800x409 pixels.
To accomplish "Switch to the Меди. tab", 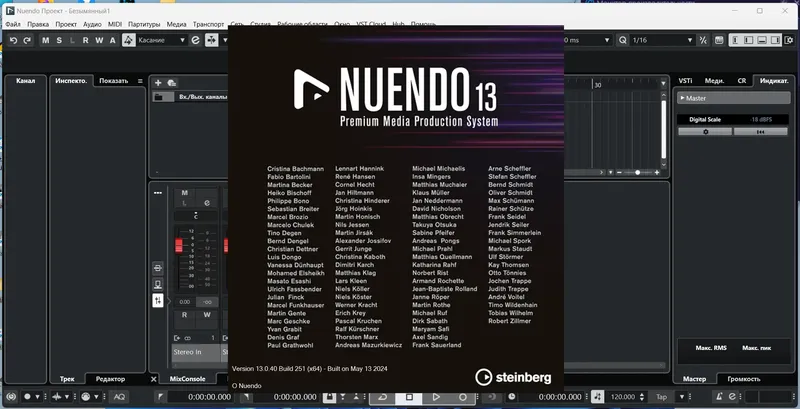I will point(714,81).
